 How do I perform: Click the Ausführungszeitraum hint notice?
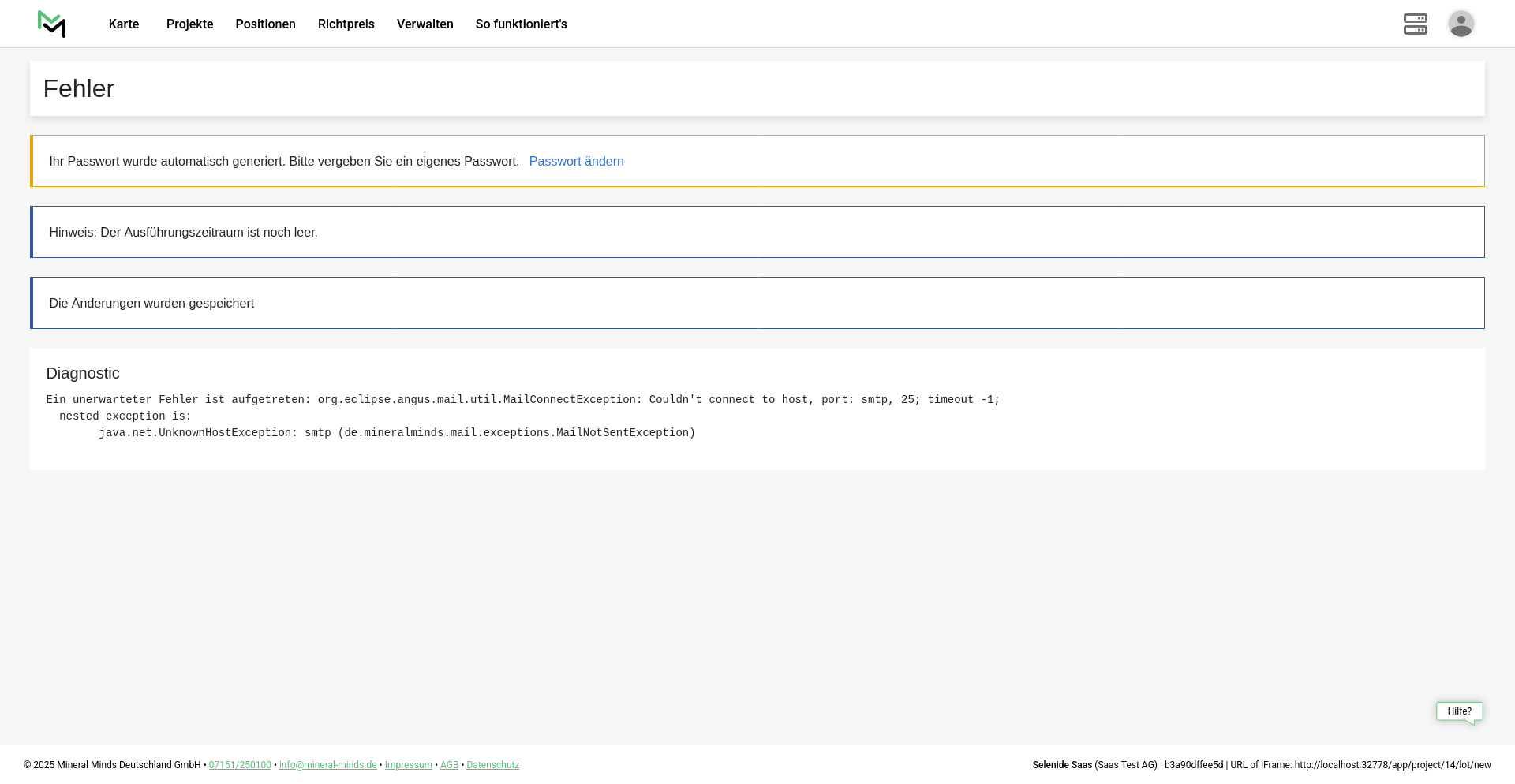tap(183, 233)
